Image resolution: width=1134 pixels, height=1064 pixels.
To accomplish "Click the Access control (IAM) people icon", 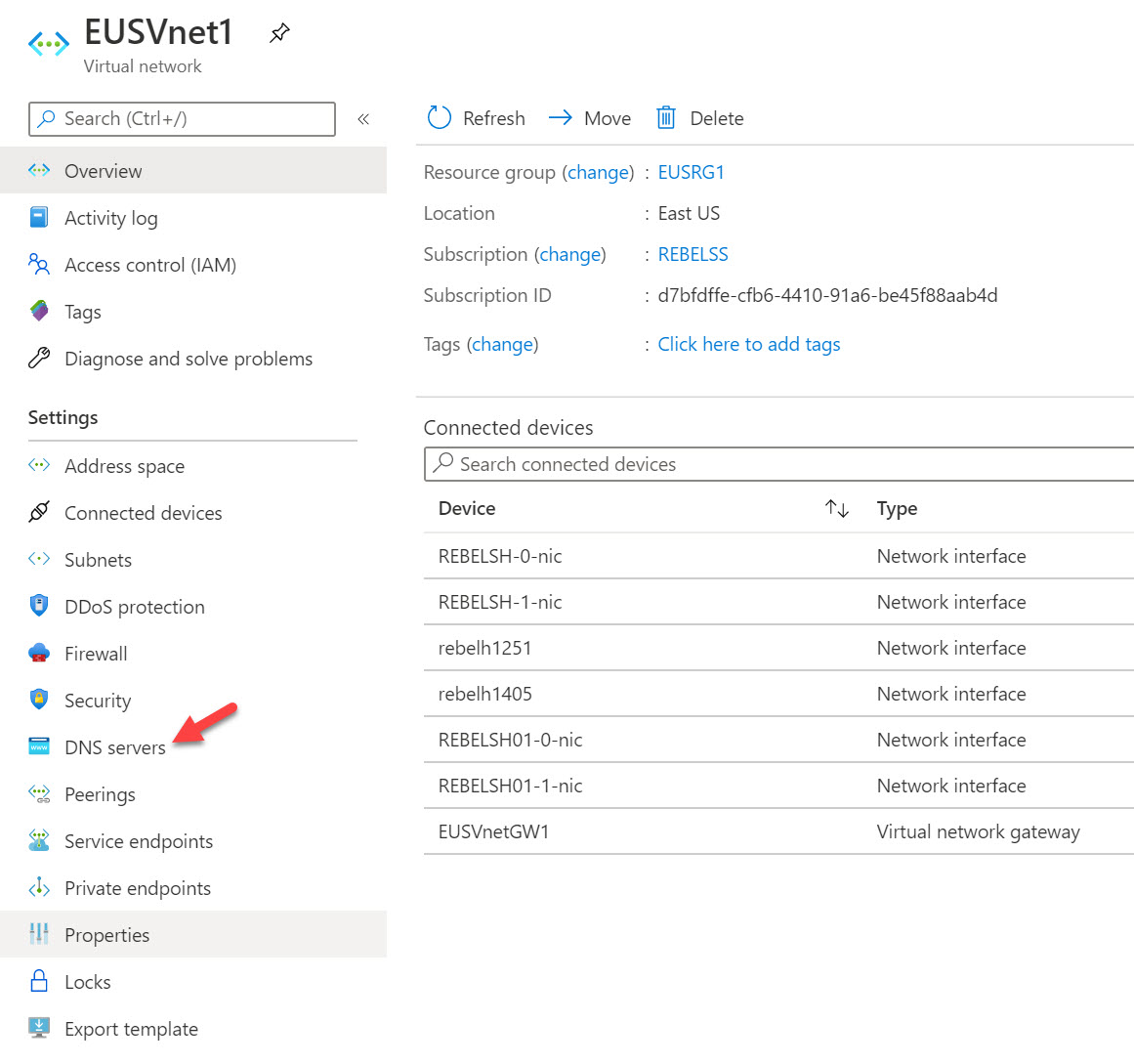I will point(39,264).
